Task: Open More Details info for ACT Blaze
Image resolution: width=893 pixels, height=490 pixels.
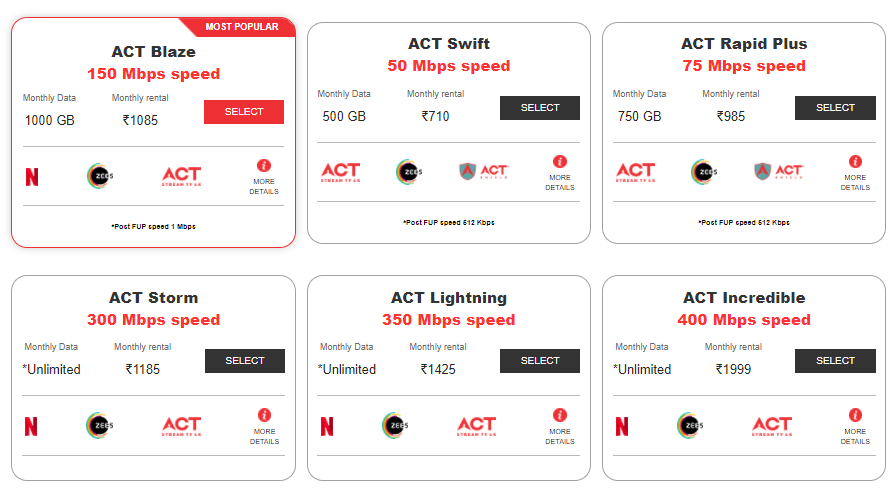Action: coord(264,177)
